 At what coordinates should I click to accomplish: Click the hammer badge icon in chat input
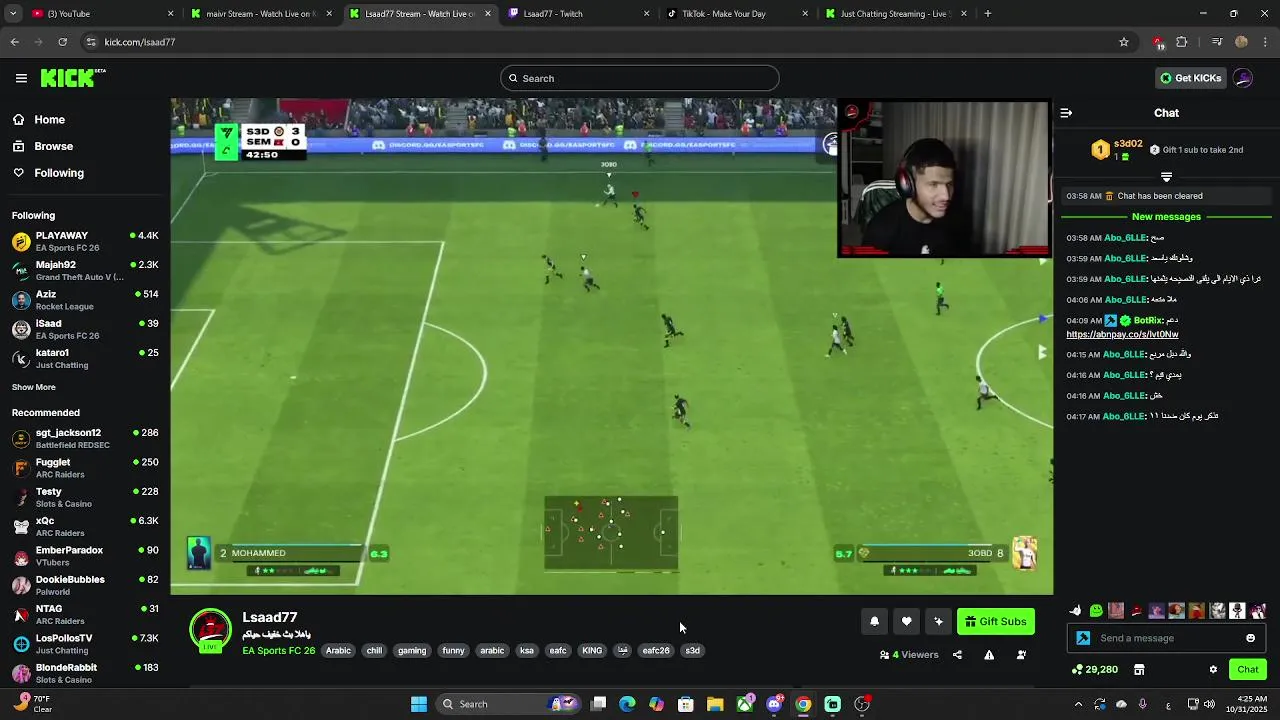(1082, 638)
